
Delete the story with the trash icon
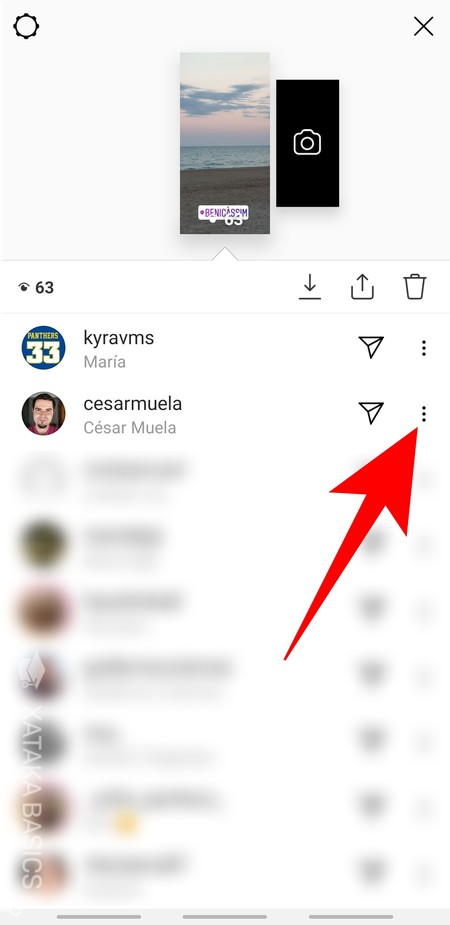point(415,287)
